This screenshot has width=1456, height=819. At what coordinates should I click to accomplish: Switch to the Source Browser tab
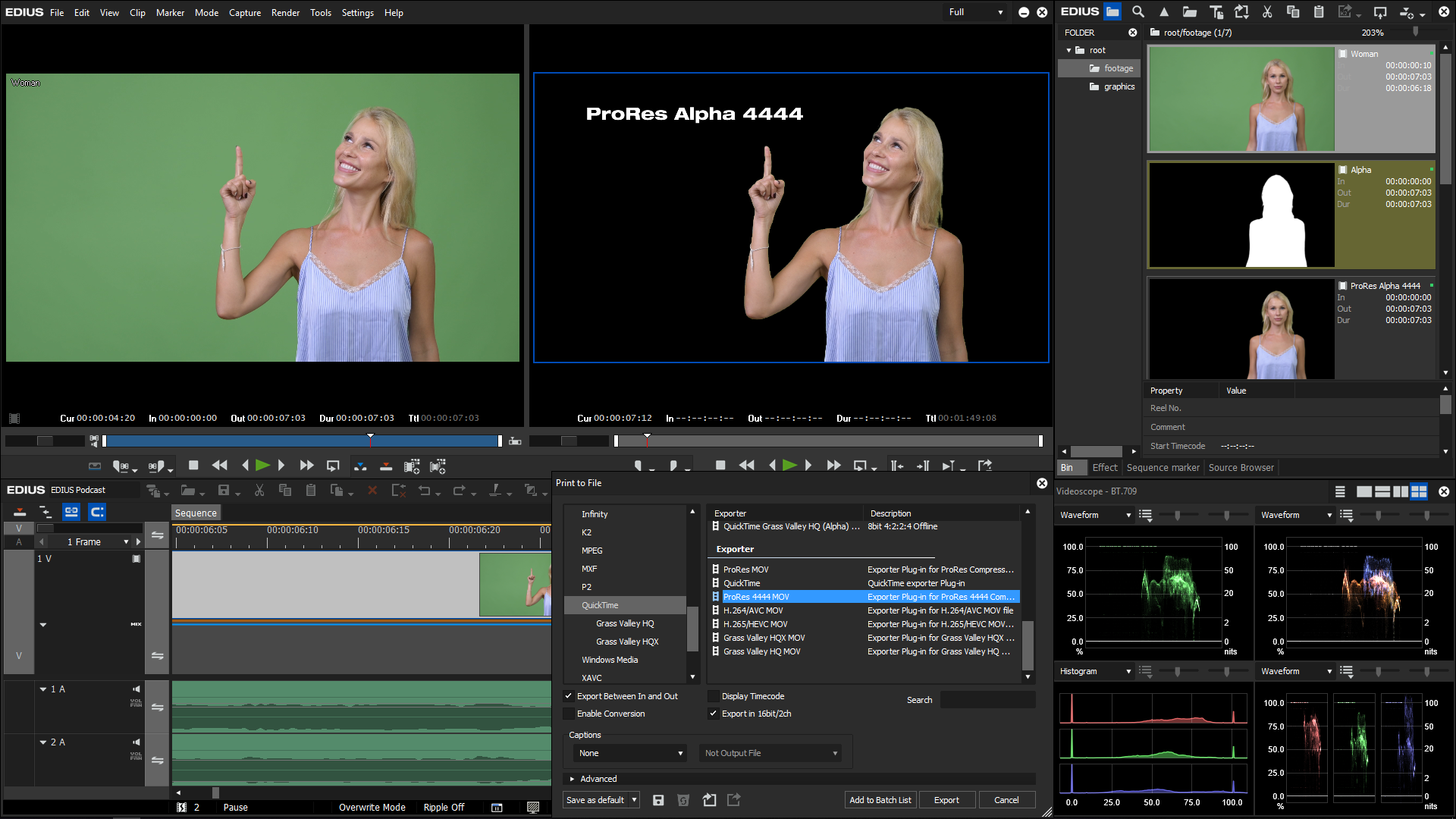point(1241,467)
